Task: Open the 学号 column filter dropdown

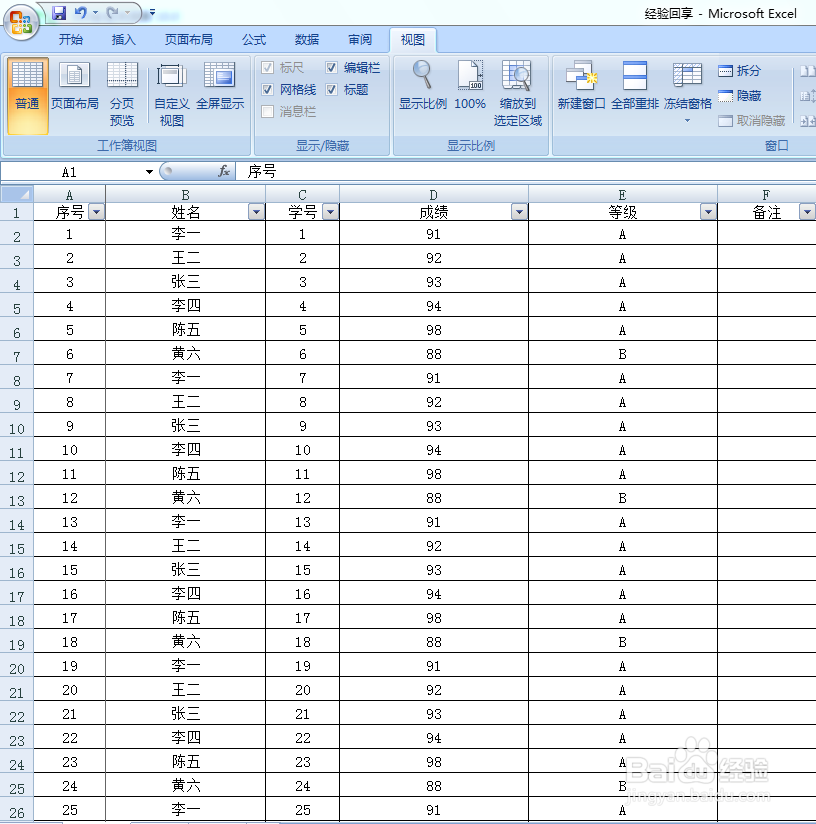Action: click(330, 212)
